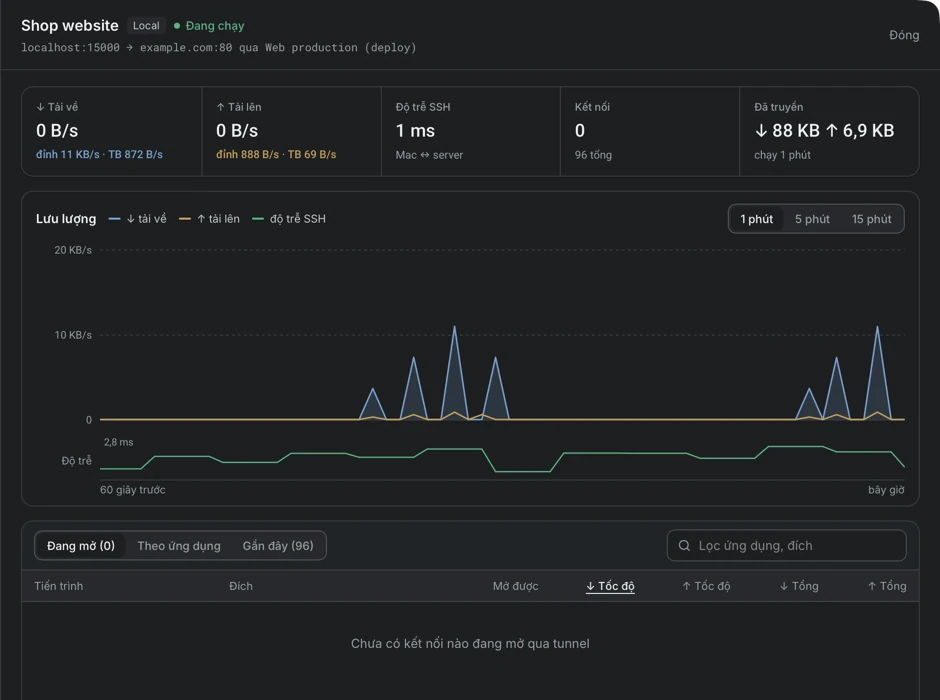Image resolution: width=940 pixels, height=700 pixels.
Task: Click the download arrow in Đã truyền card
Action: click(x=761, y=130)
